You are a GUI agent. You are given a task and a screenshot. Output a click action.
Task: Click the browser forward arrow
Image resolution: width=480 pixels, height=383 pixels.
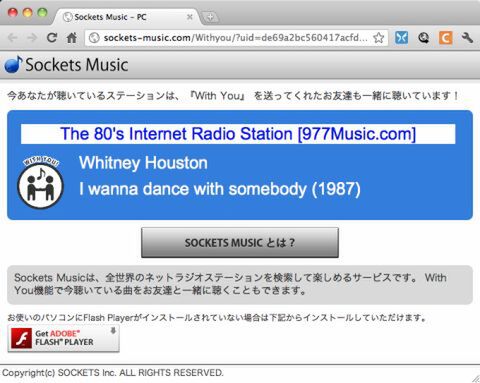[x=32, y=38]
